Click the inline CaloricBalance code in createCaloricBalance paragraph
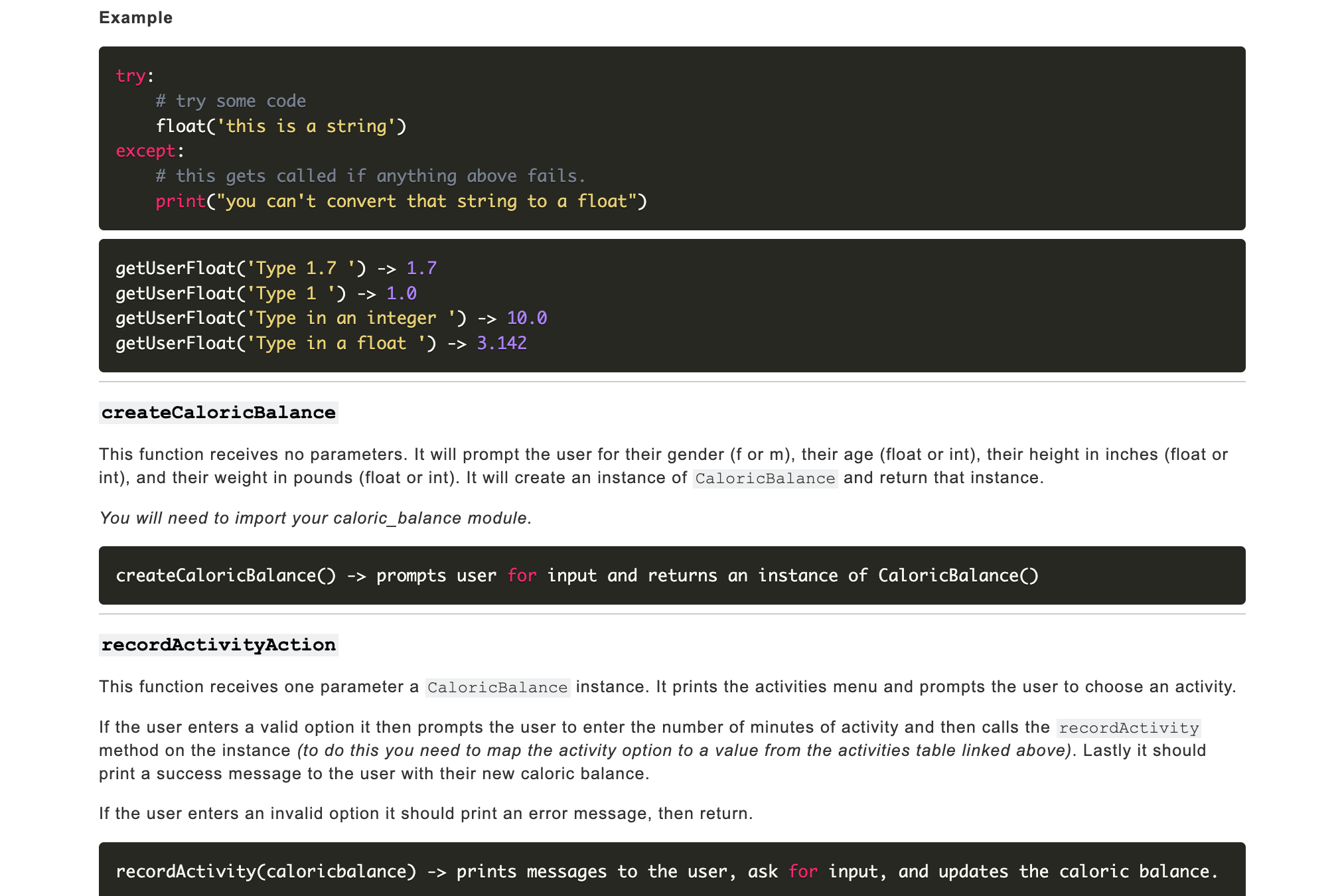This screenshot has width=1338, height=896. (x=765, y=479)
